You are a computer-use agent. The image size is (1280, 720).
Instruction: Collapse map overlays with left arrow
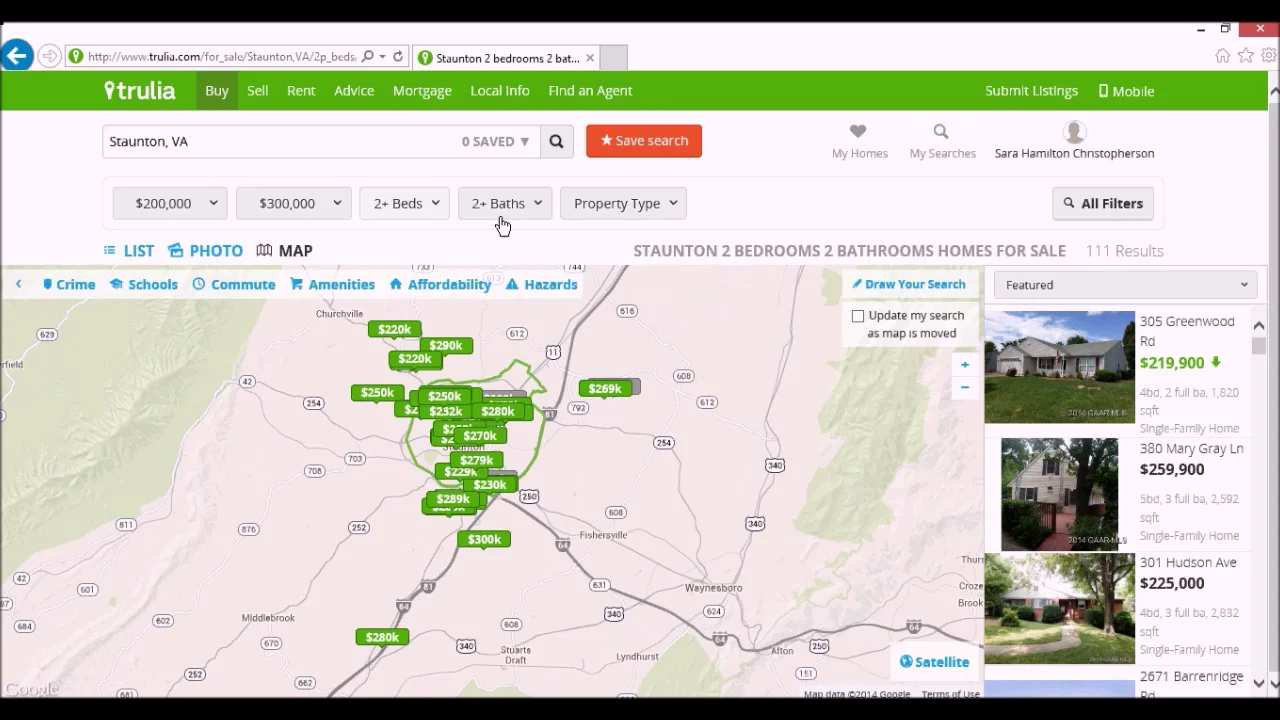coord(18,285)
